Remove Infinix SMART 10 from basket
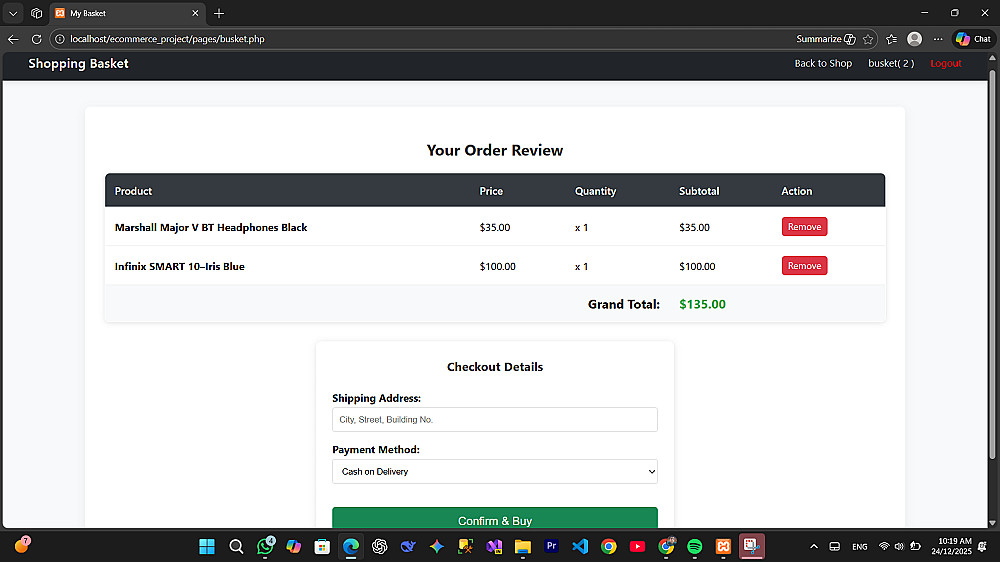Image resolution: width=1000 pixels, height=562 pixels. [x=804, y=265]
